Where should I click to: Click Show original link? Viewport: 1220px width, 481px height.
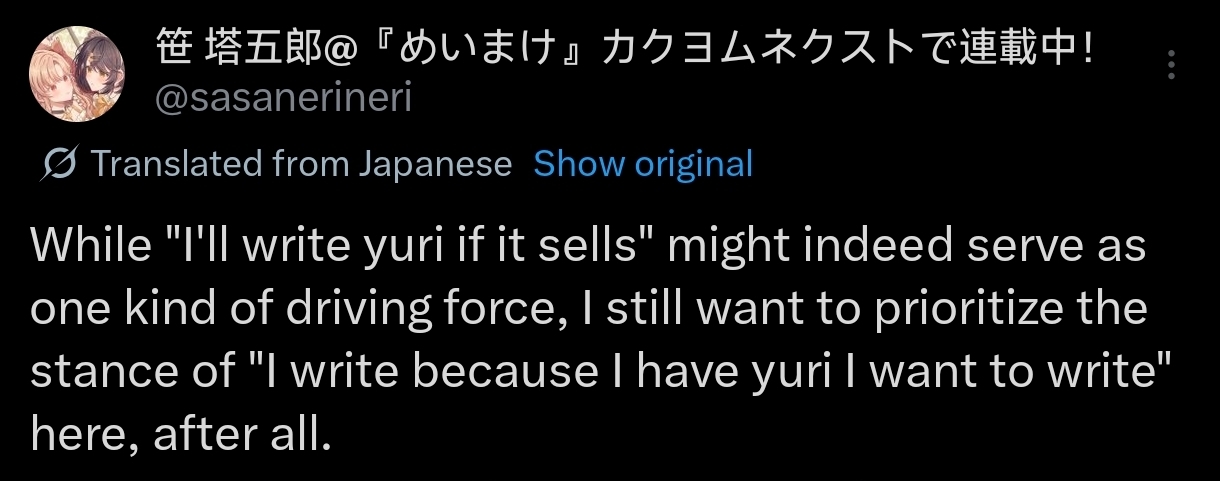tap(643, 163)
